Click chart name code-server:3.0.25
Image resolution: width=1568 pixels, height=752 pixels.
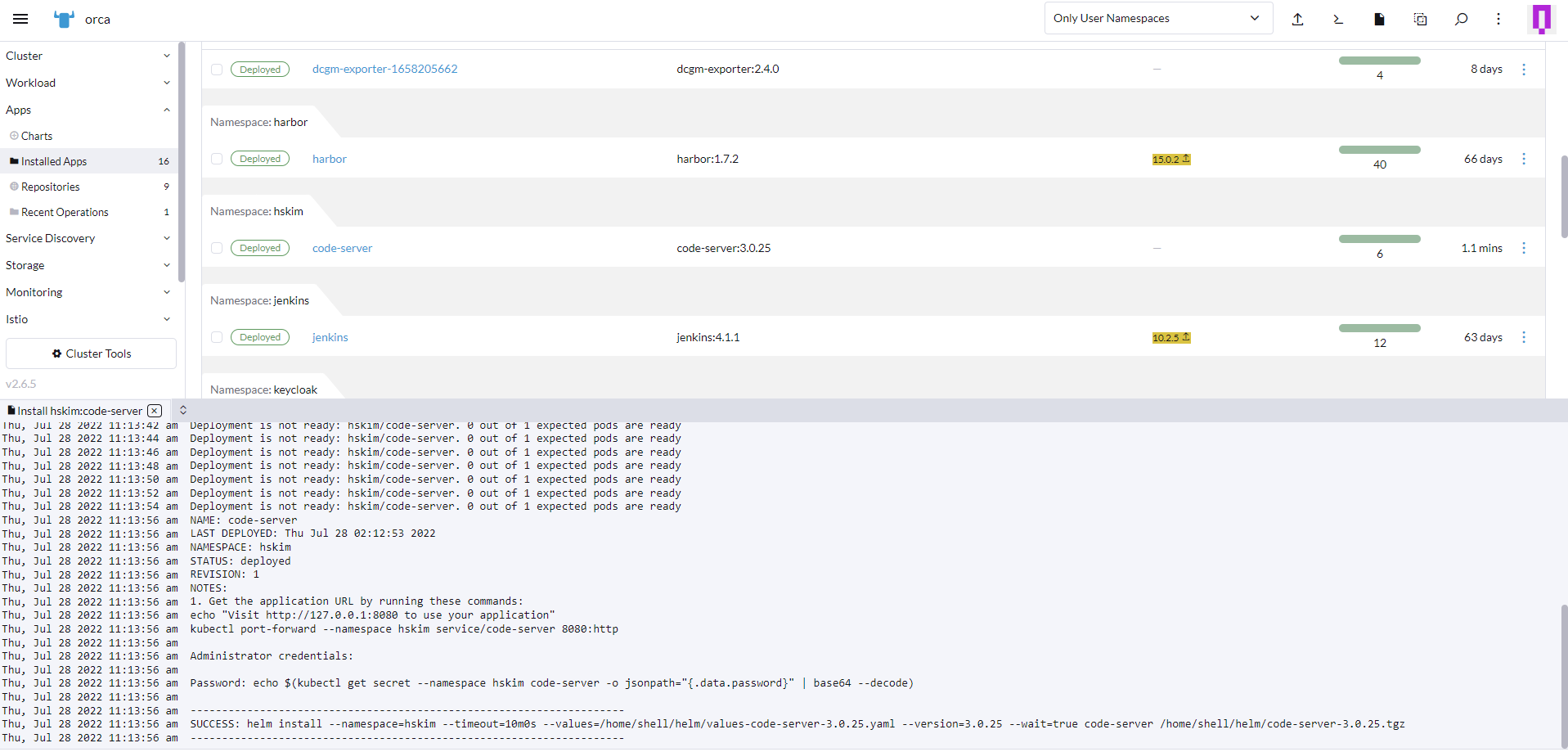pyautogui.click(x=724, y=248)
